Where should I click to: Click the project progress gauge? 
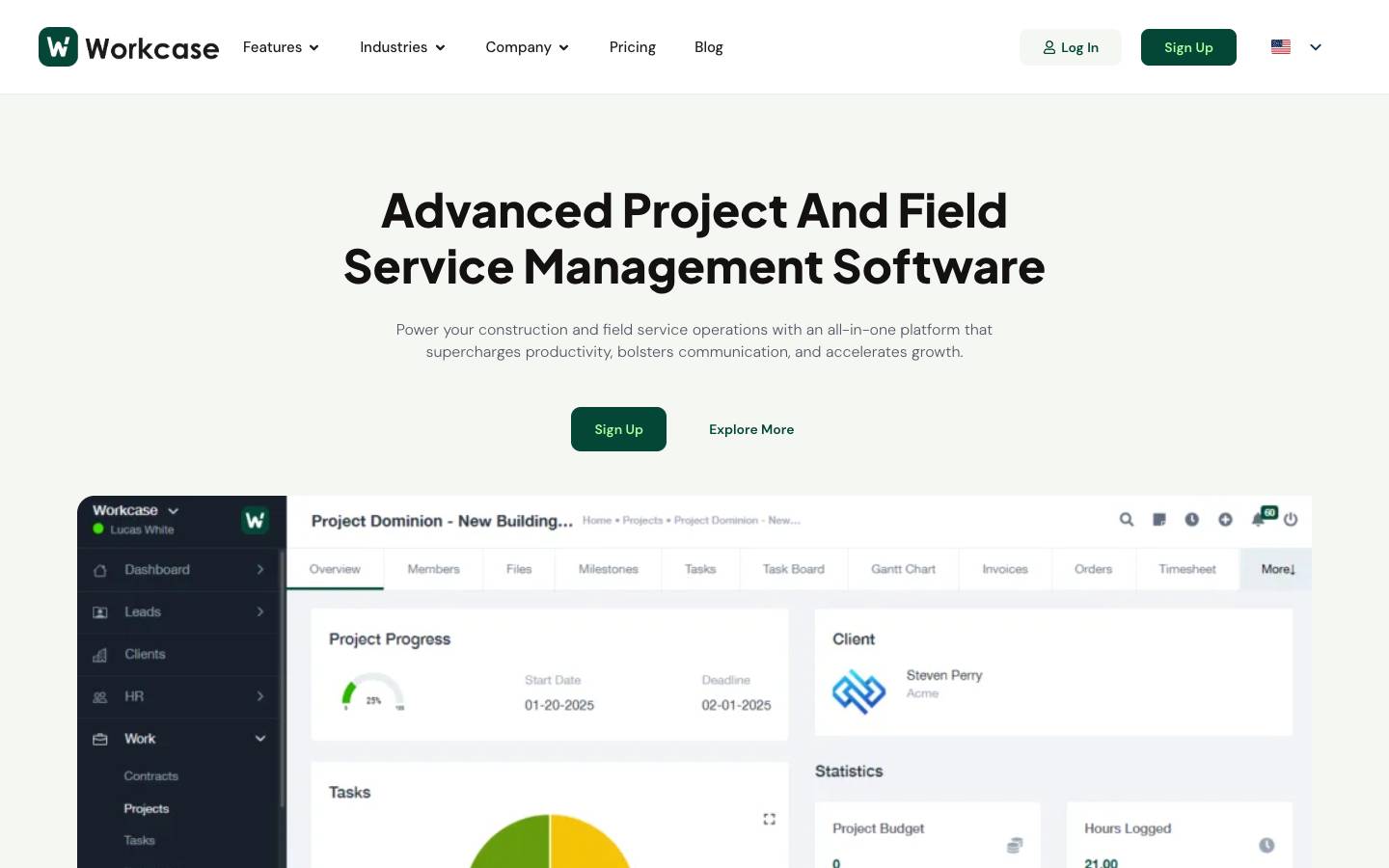pos(373,694)
